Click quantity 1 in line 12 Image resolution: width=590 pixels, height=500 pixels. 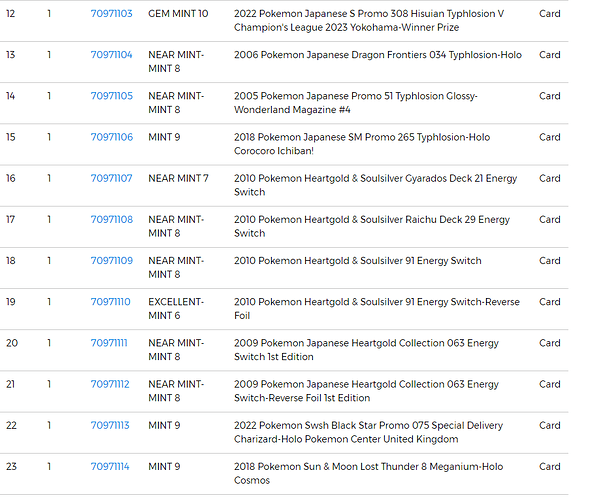coord(49,14)
